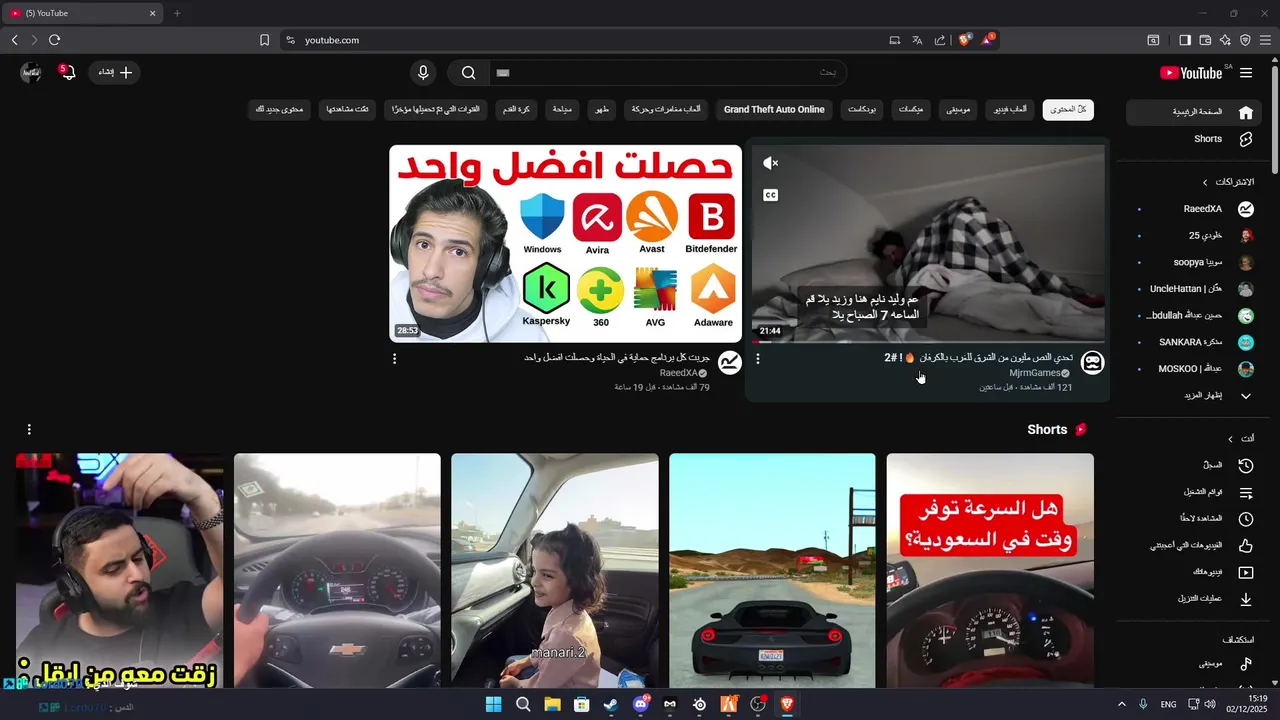Open options menu for RaeedXA antivirus video

point(394,359)
